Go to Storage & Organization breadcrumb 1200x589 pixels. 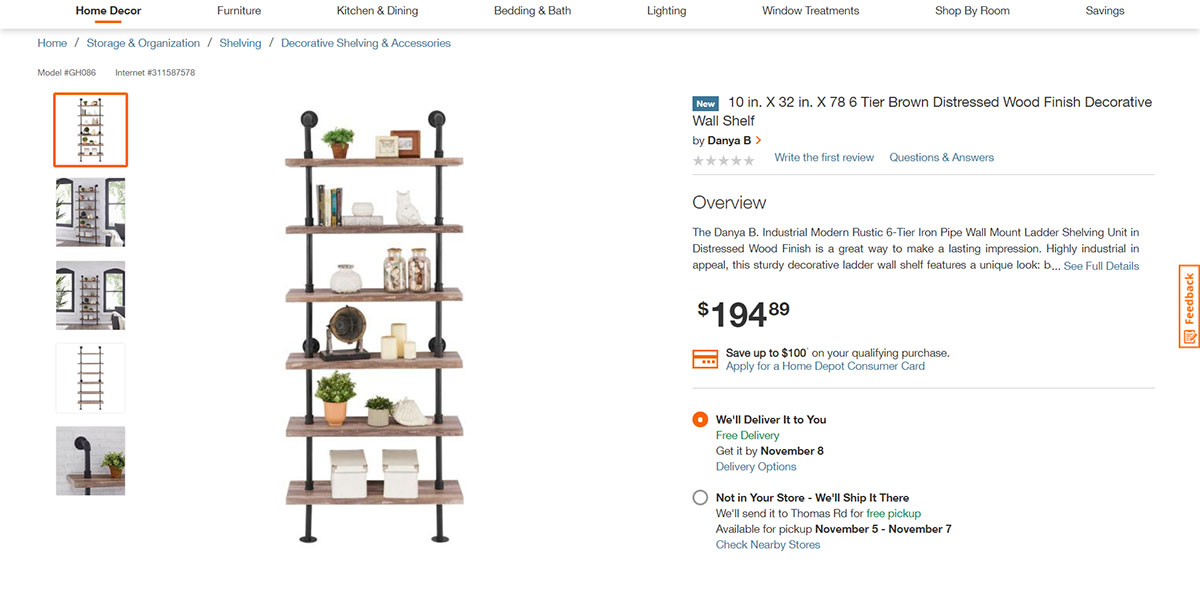[x=143, y=44]
